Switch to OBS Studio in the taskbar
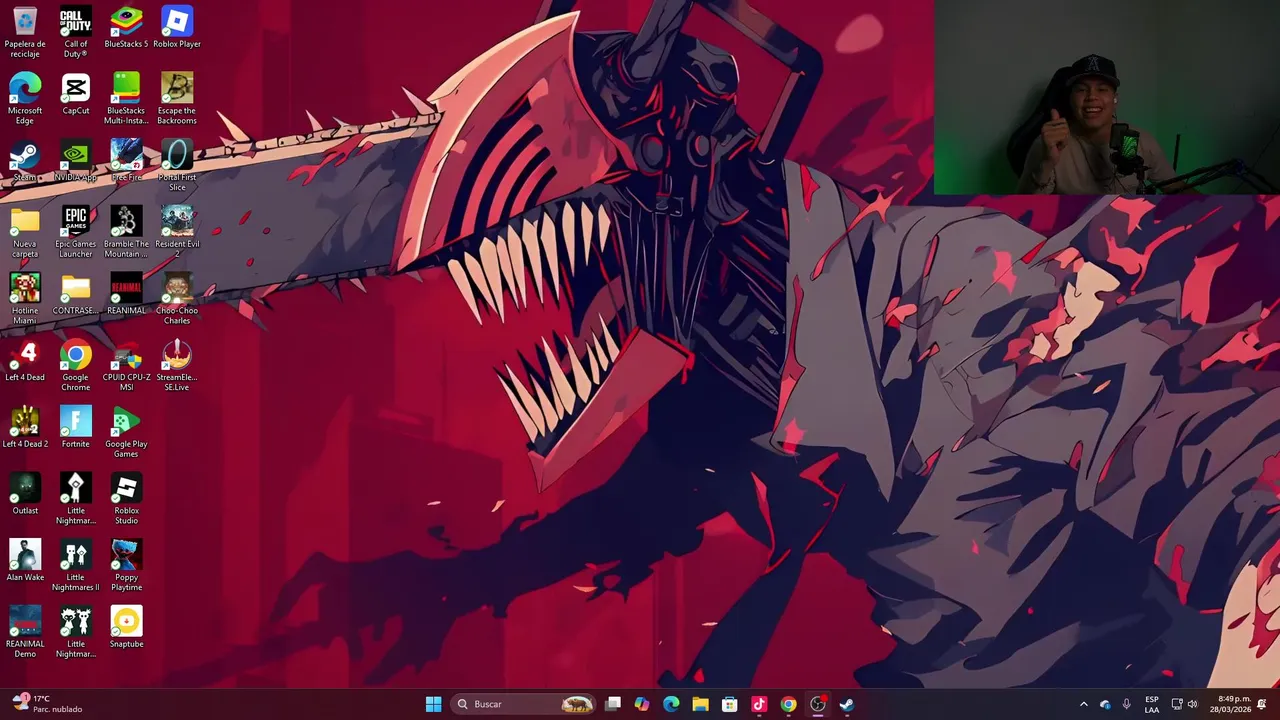Viewport: 1280px width, 720px height. pyautogui.click(x=817, y=704)
